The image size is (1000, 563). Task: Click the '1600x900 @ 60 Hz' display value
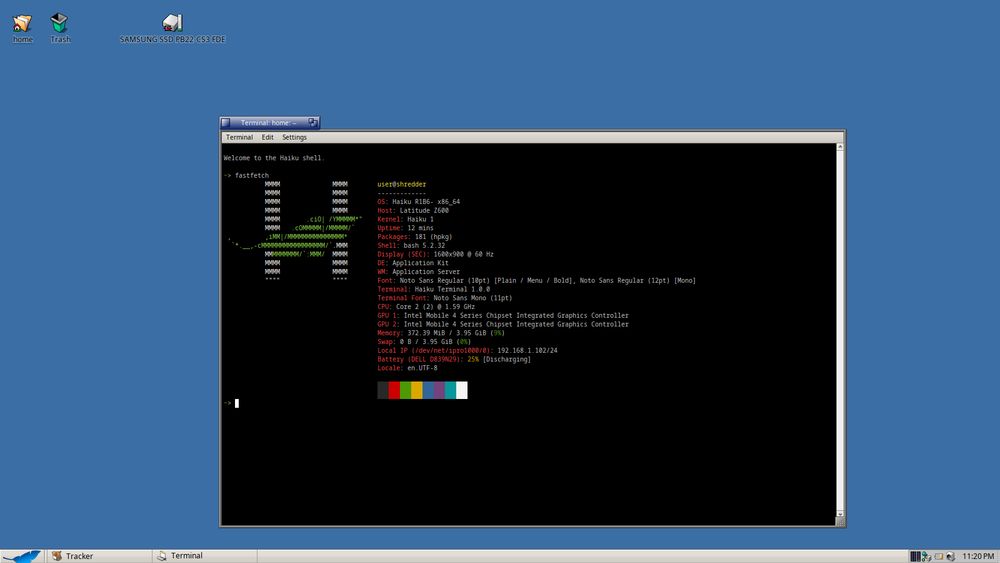464,254
